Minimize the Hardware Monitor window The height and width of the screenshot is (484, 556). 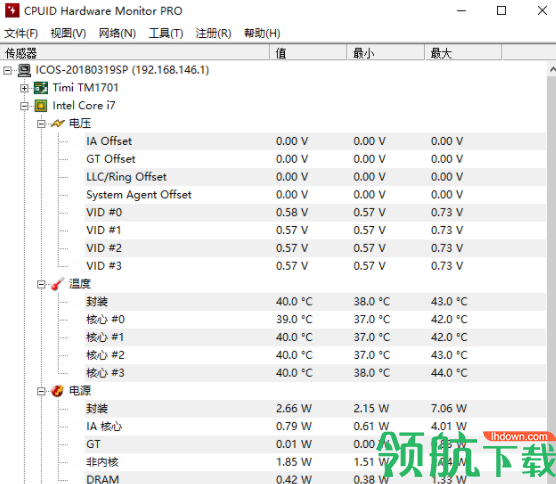461,11
